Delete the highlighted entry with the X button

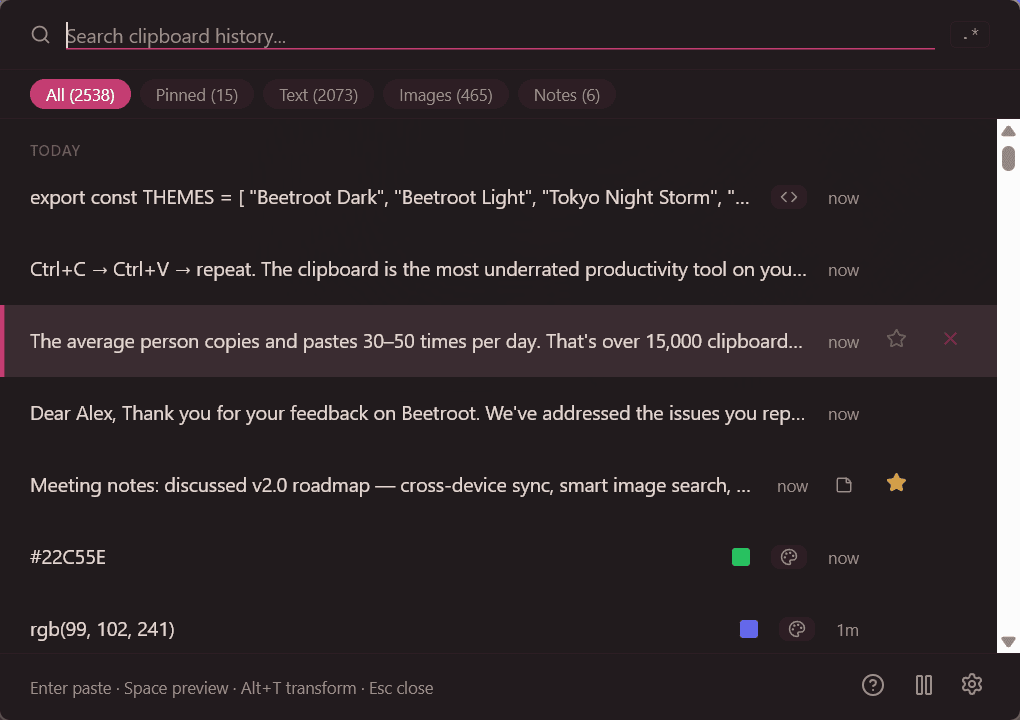[x=949, y=340]
